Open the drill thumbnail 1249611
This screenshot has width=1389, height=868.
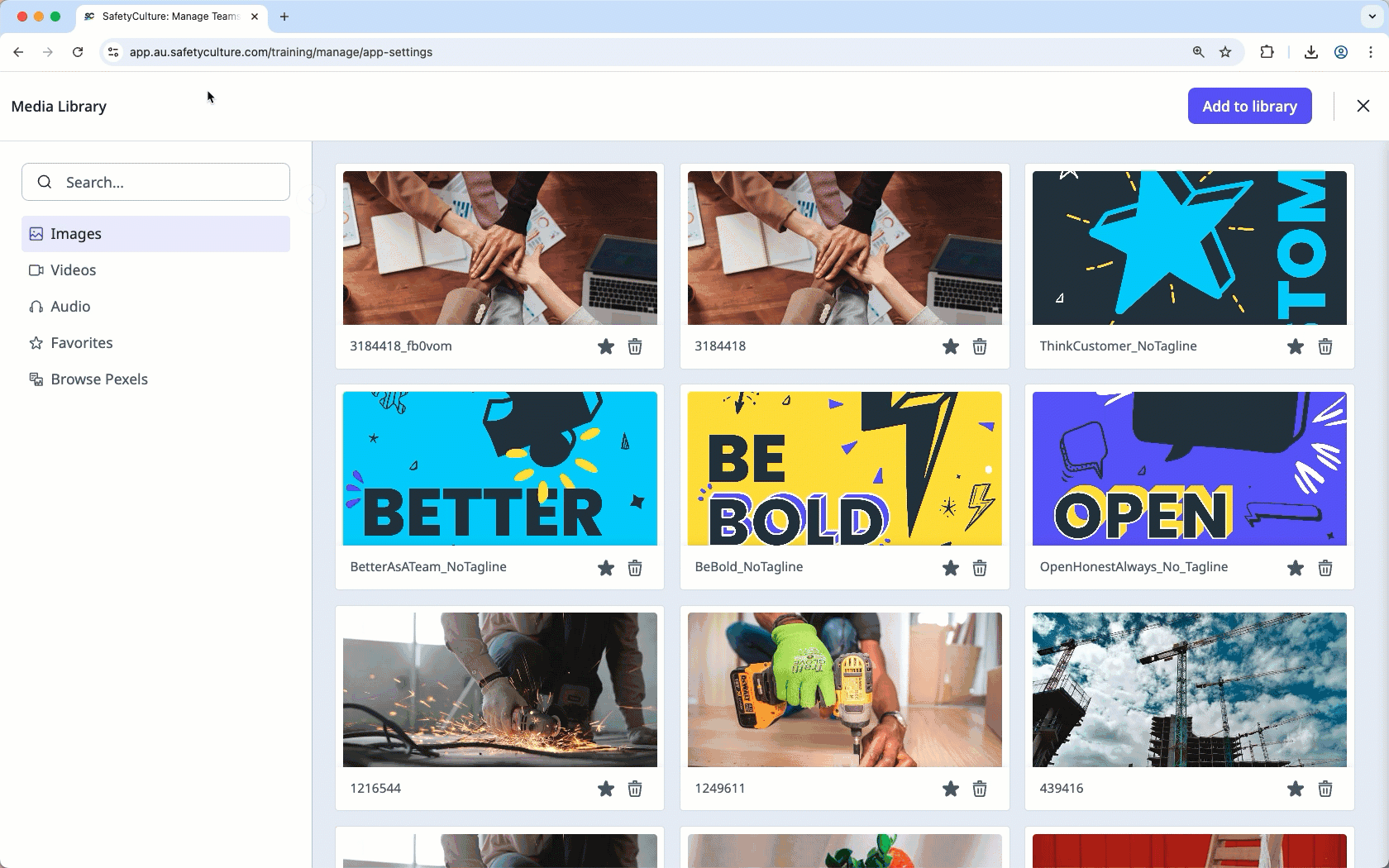[845, 689]
